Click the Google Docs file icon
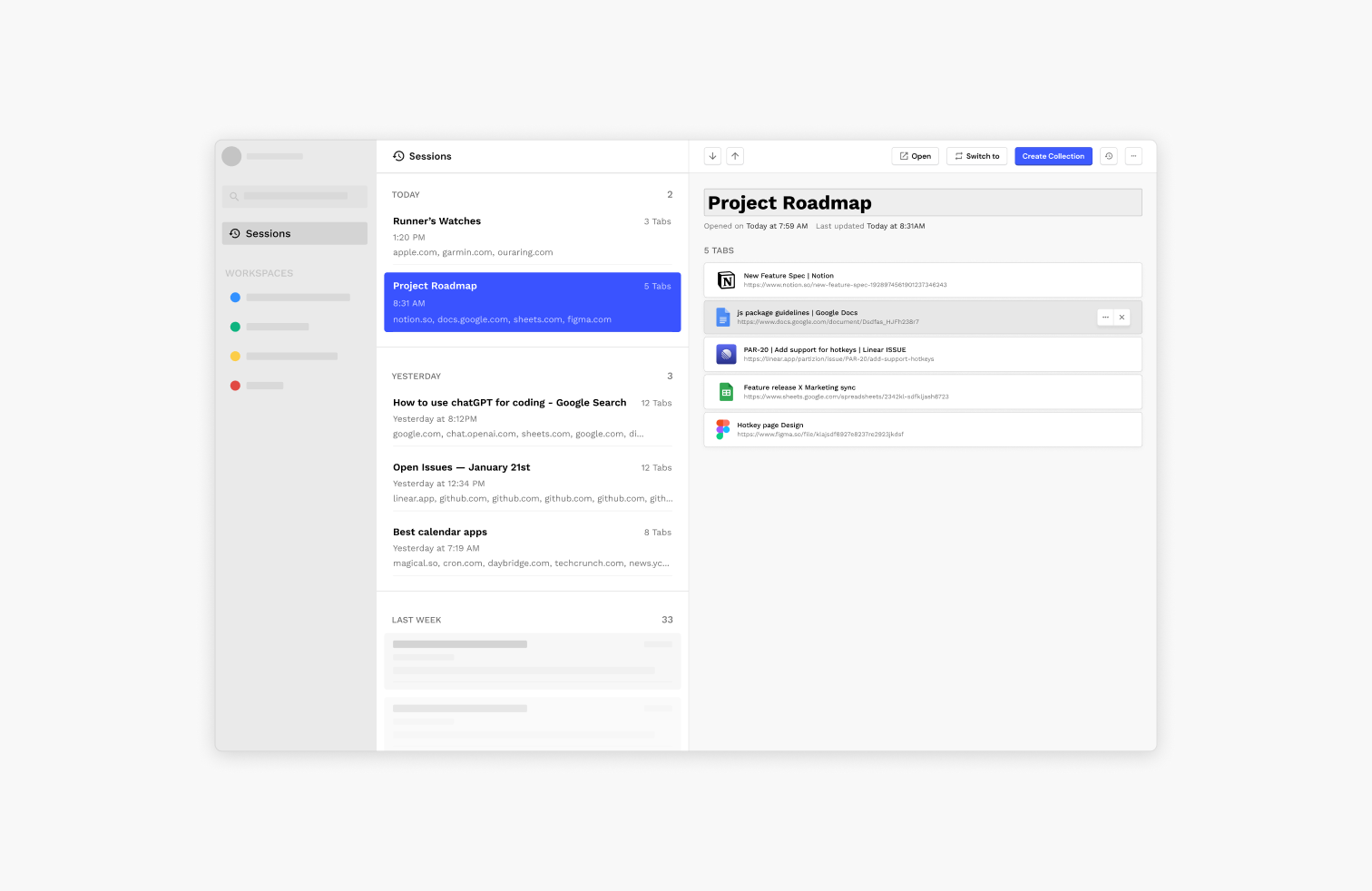The width and height of the screenshot is (1372, 891). pos(723,317)
